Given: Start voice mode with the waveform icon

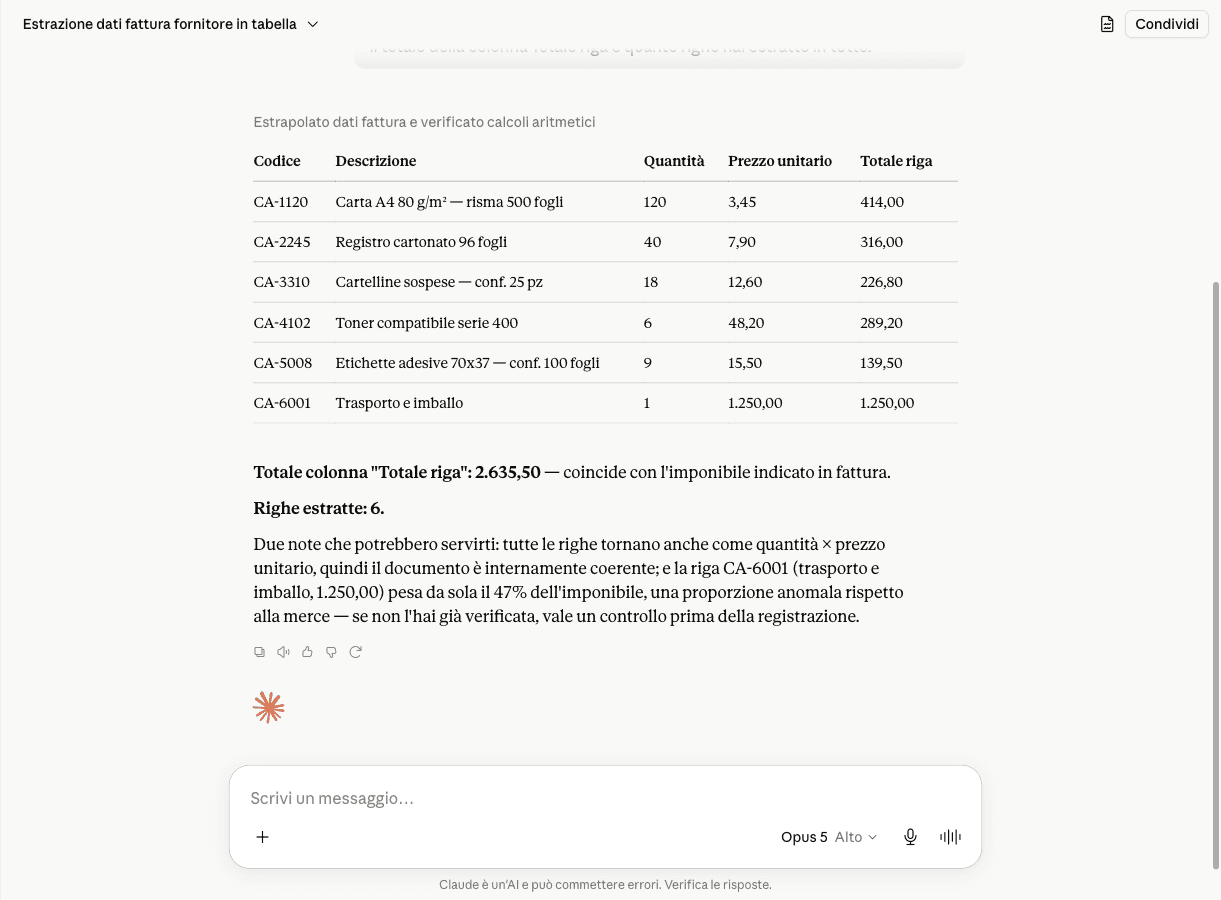Looking at the screenshot, I should [x=950, y=837].
